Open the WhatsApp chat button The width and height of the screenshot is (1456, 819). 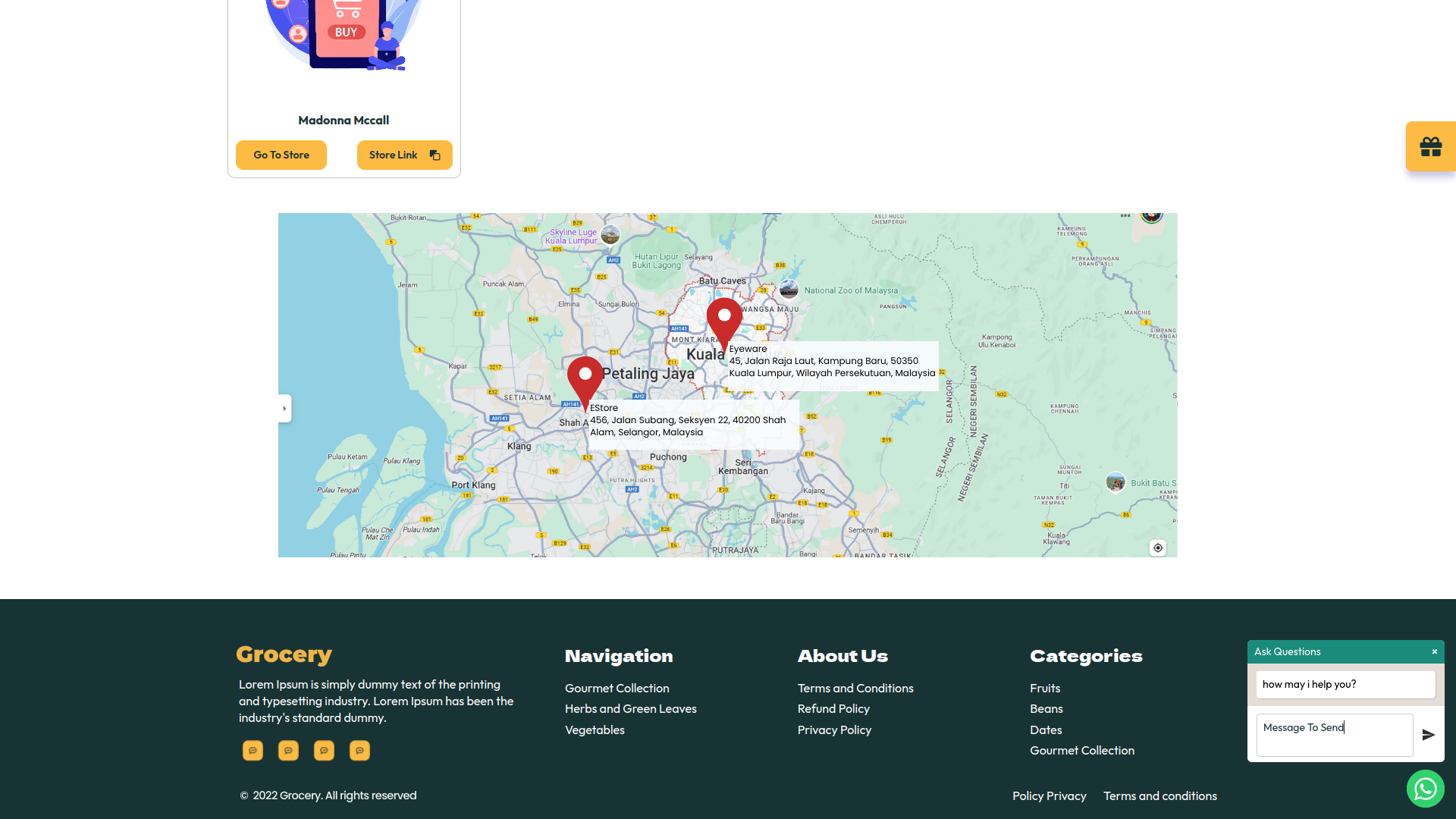[1425, 789]
